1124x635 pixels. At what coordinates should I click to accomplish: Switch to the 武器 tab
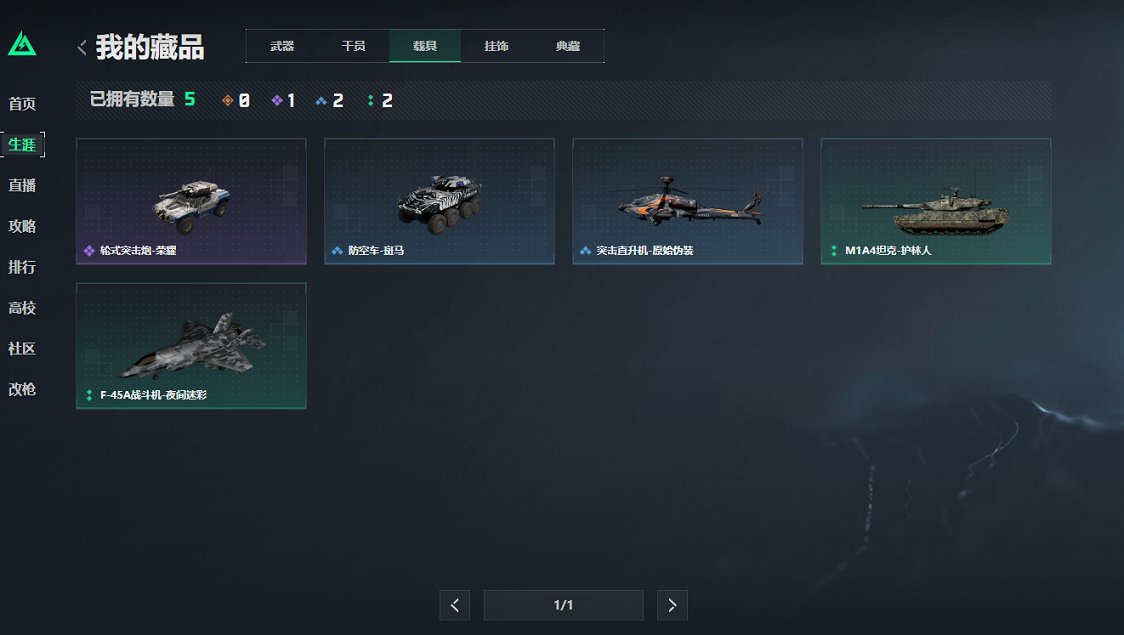pyautogui.click(x=282, y=46)
